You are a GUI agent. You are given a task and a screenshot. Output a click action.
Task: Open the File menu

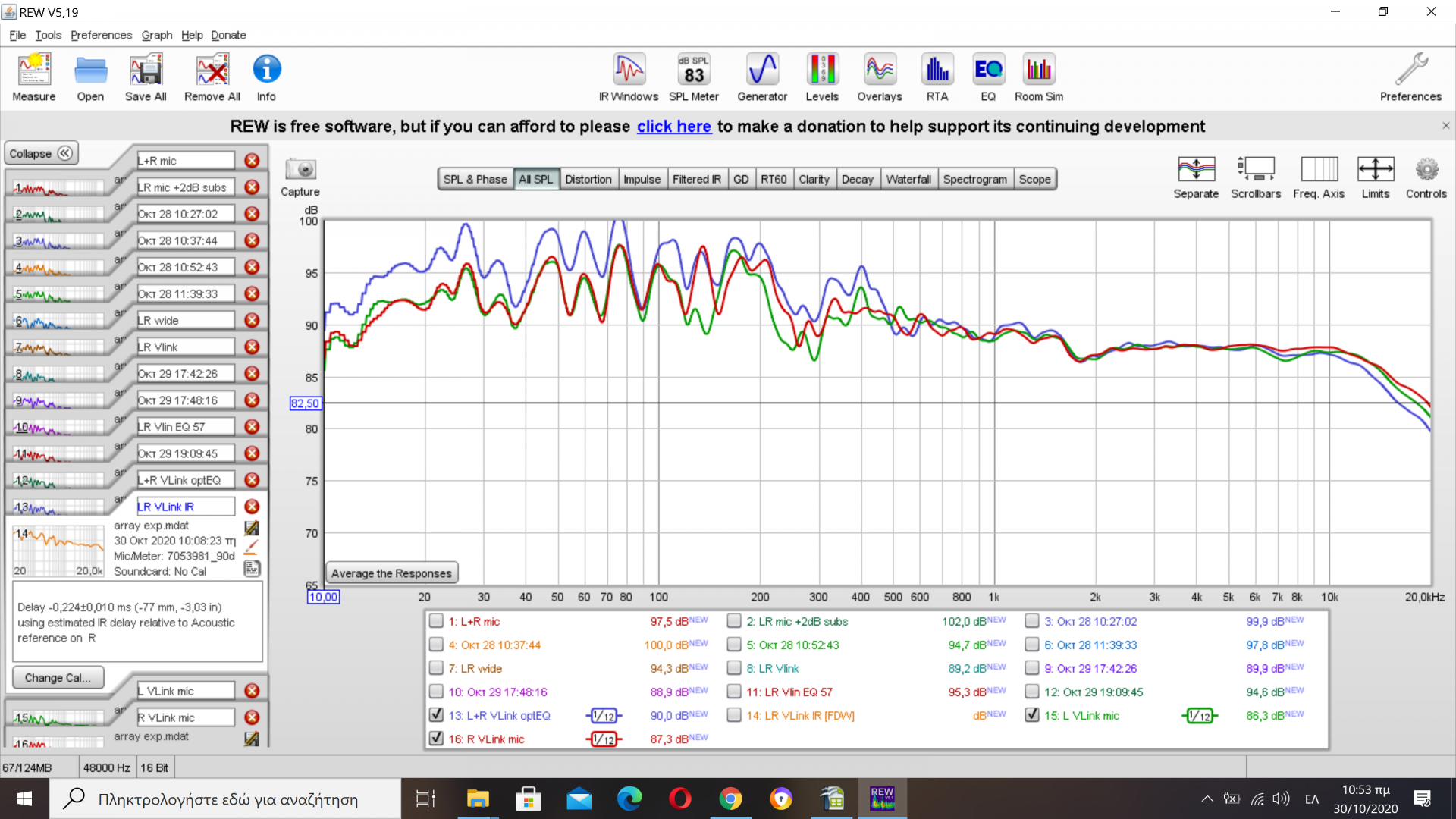pyautogui.click(x=17, y=35)
